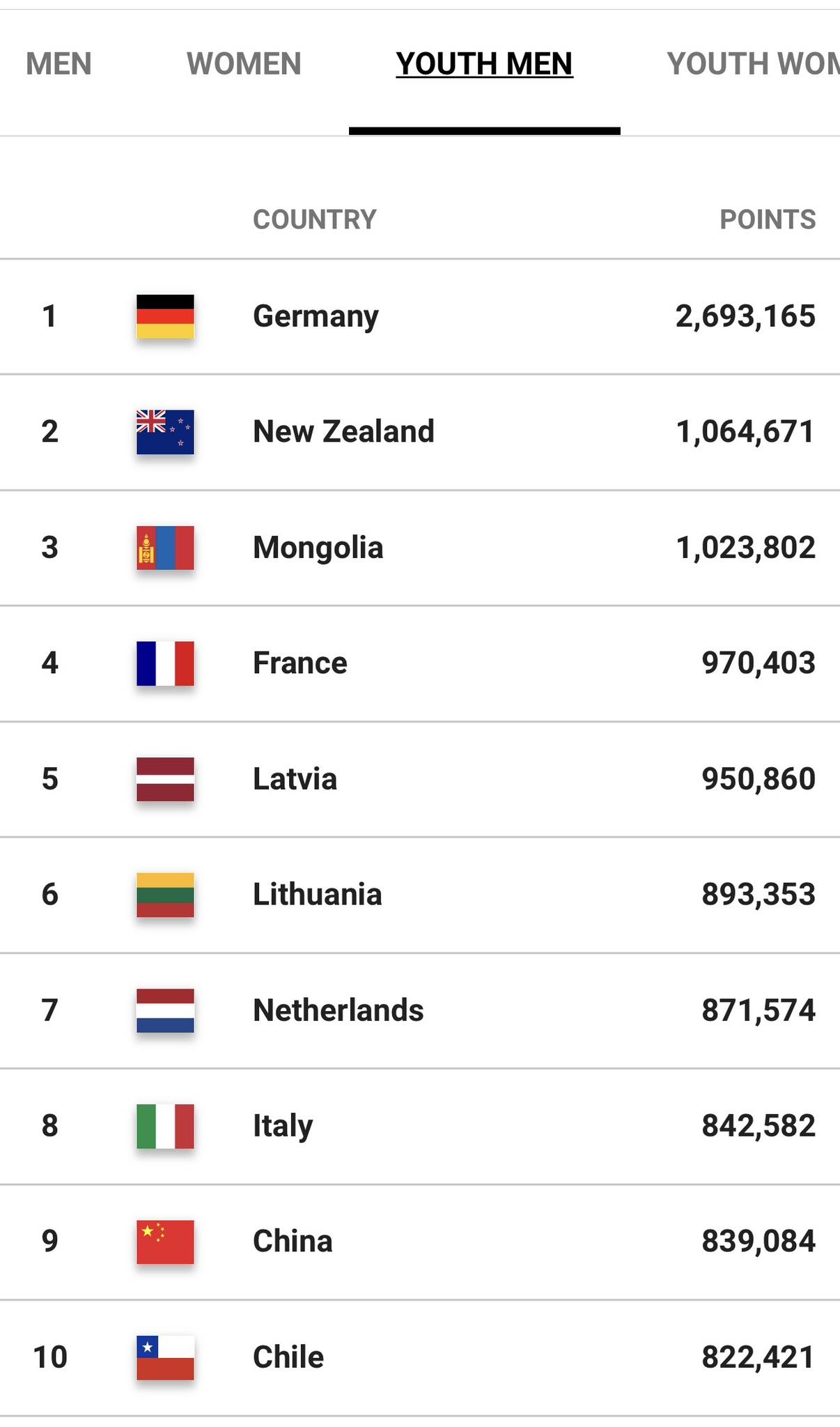Click the Germany flag icon
This screenshot has width=840, height=1427.
click(x=165, y=316)
